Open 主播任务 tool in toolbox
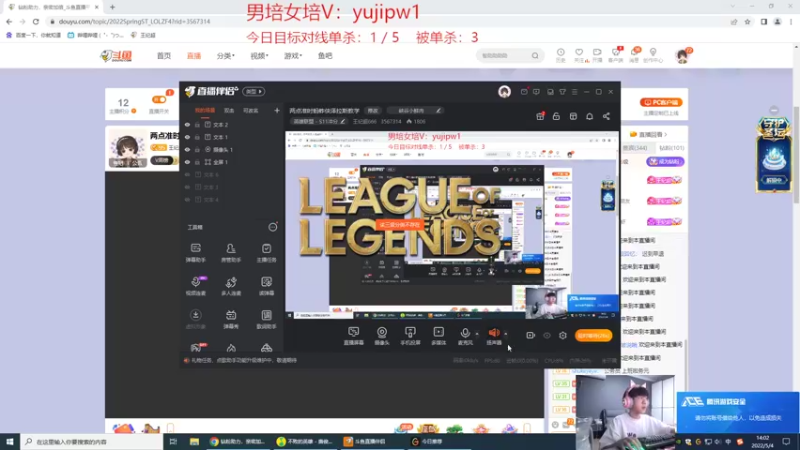Viewport: 800px width, 450px height. click(266, 253)
